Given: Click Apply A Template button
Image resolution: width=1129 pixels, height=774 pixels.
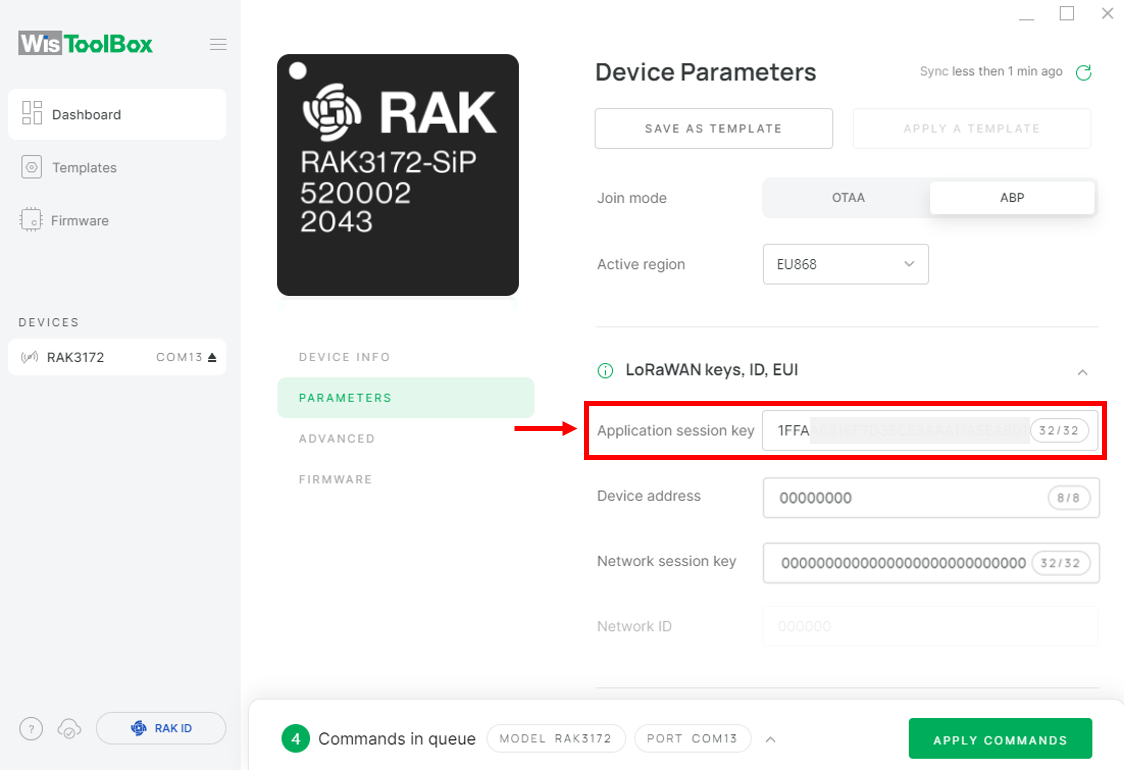Looking at the screenshot, I should 971,129.
